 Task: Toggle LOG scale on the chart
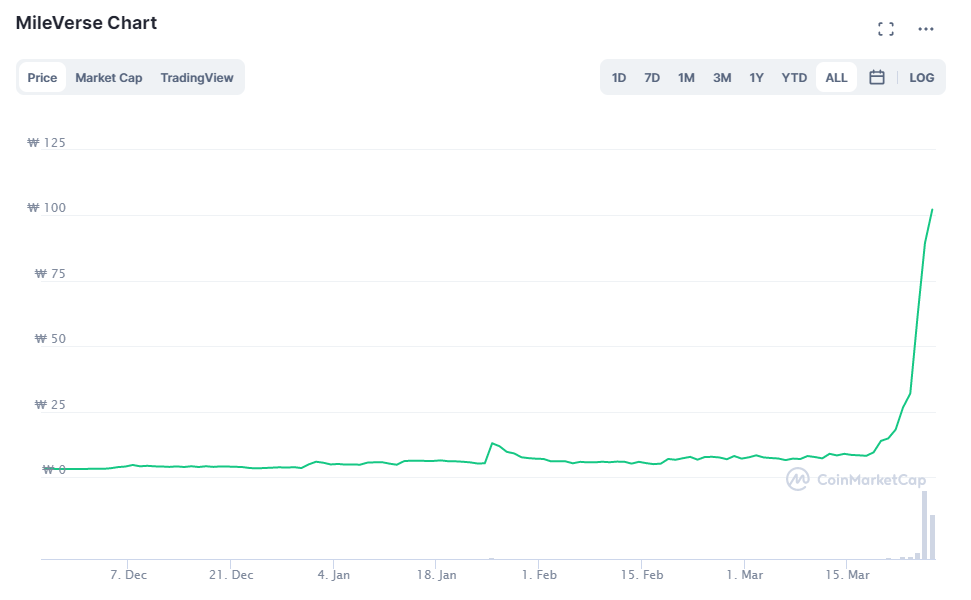921,77
